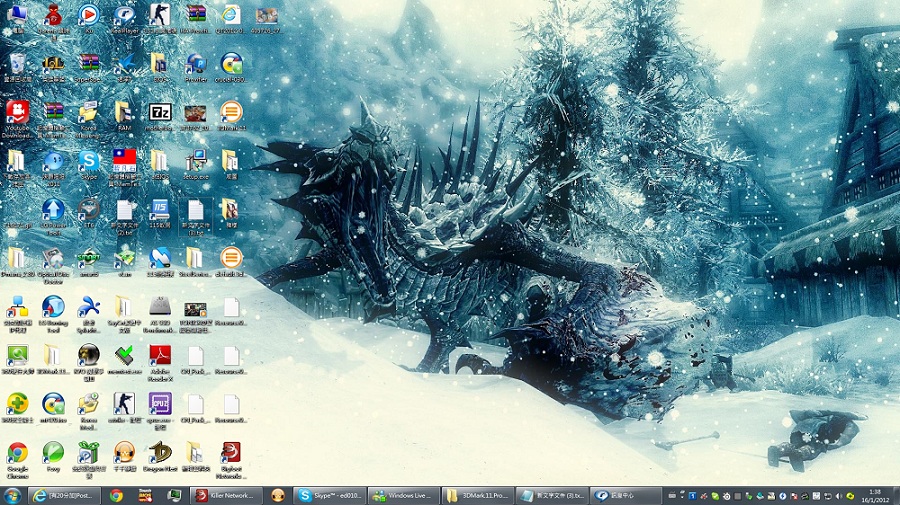Open the 7z archive file icon
Image resolution: width=900 pixels, height=505 pixels.
[x=160, y=112]
